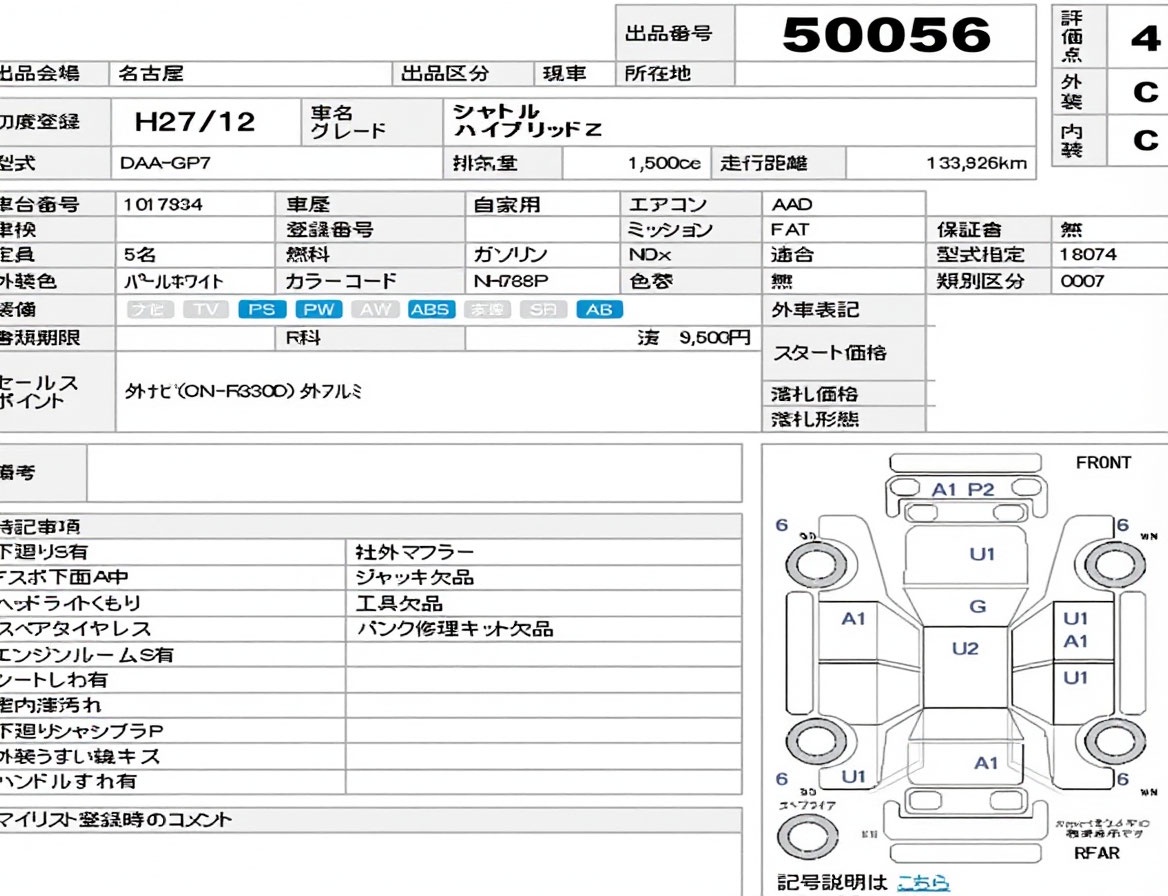Select the exterior color パールホワイト

coord(174,282)
